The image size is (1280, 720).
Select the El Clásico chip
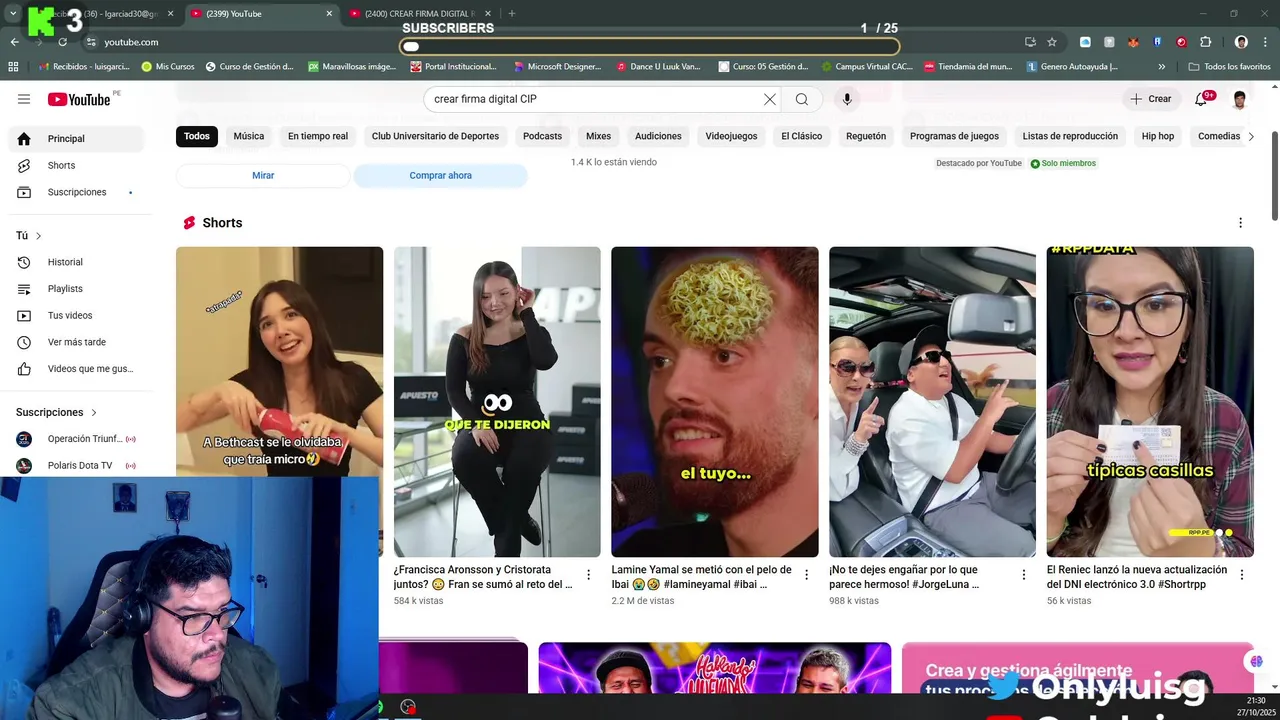pyautogui.click(x=802, y=136)
